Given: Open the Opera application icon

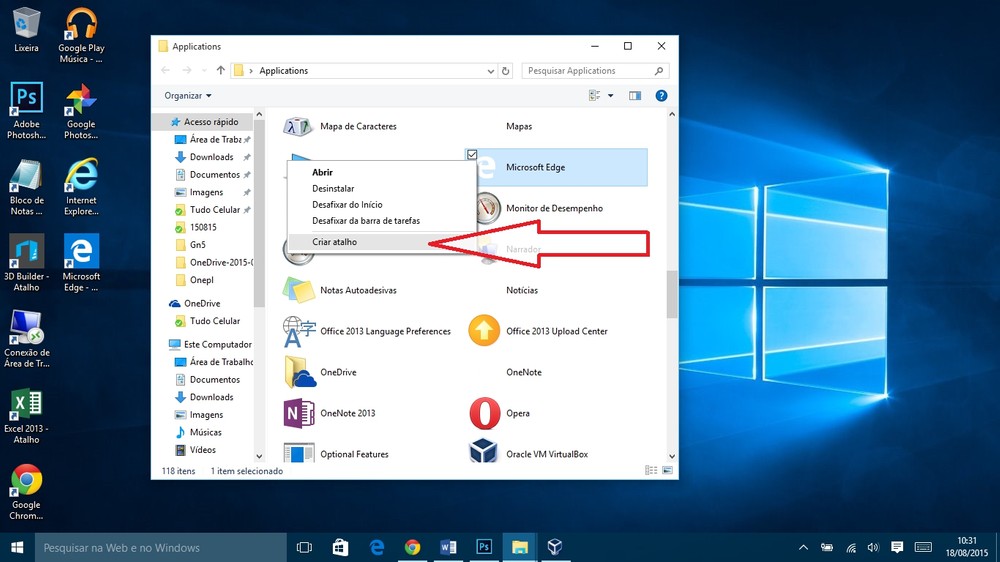Looking at the screenshot, I should [x=484, y=413].
